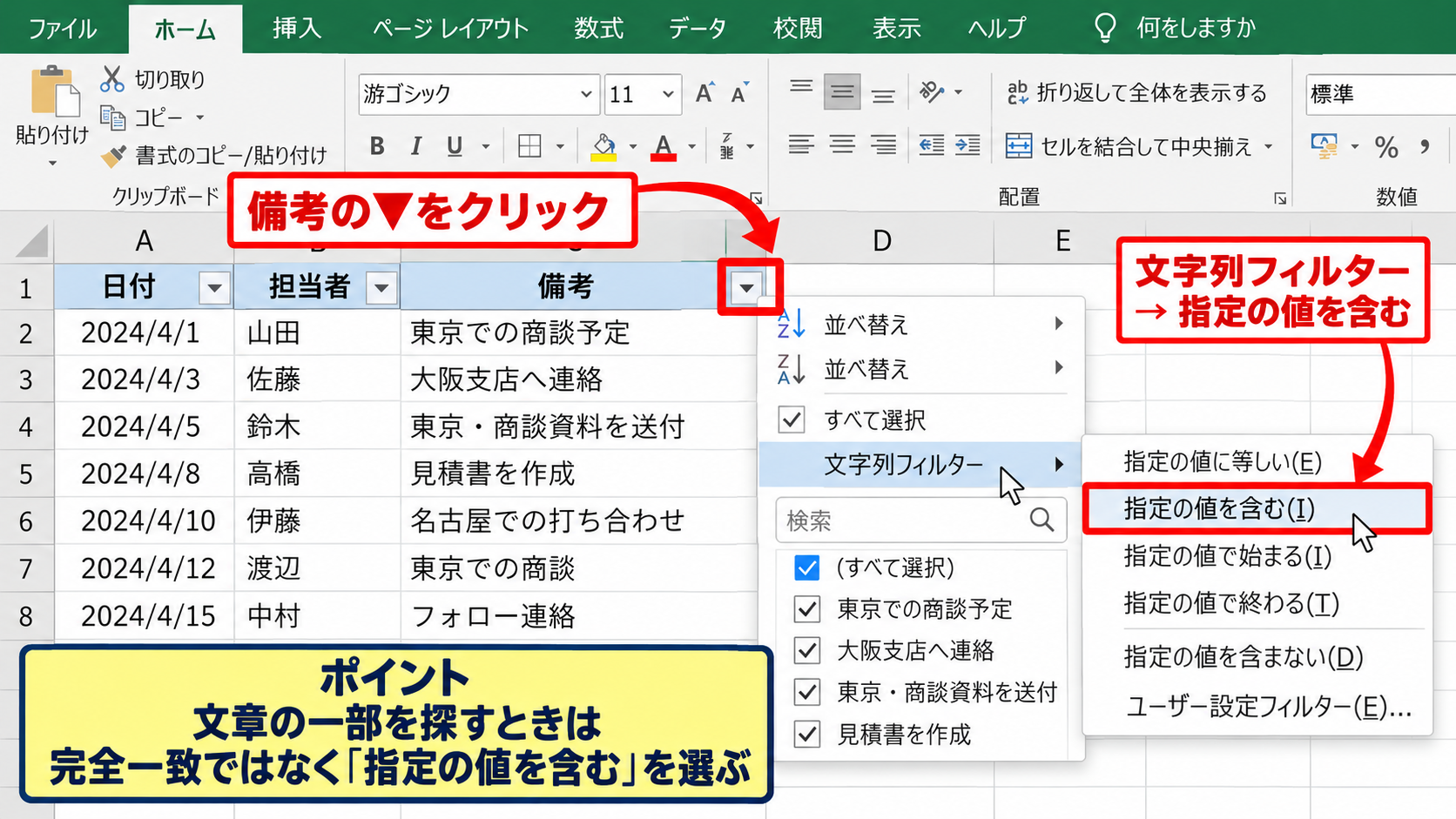The image size is (1456, 819).
Task: Open the 担当者 column filter dropdown
Action: (381, 287)
